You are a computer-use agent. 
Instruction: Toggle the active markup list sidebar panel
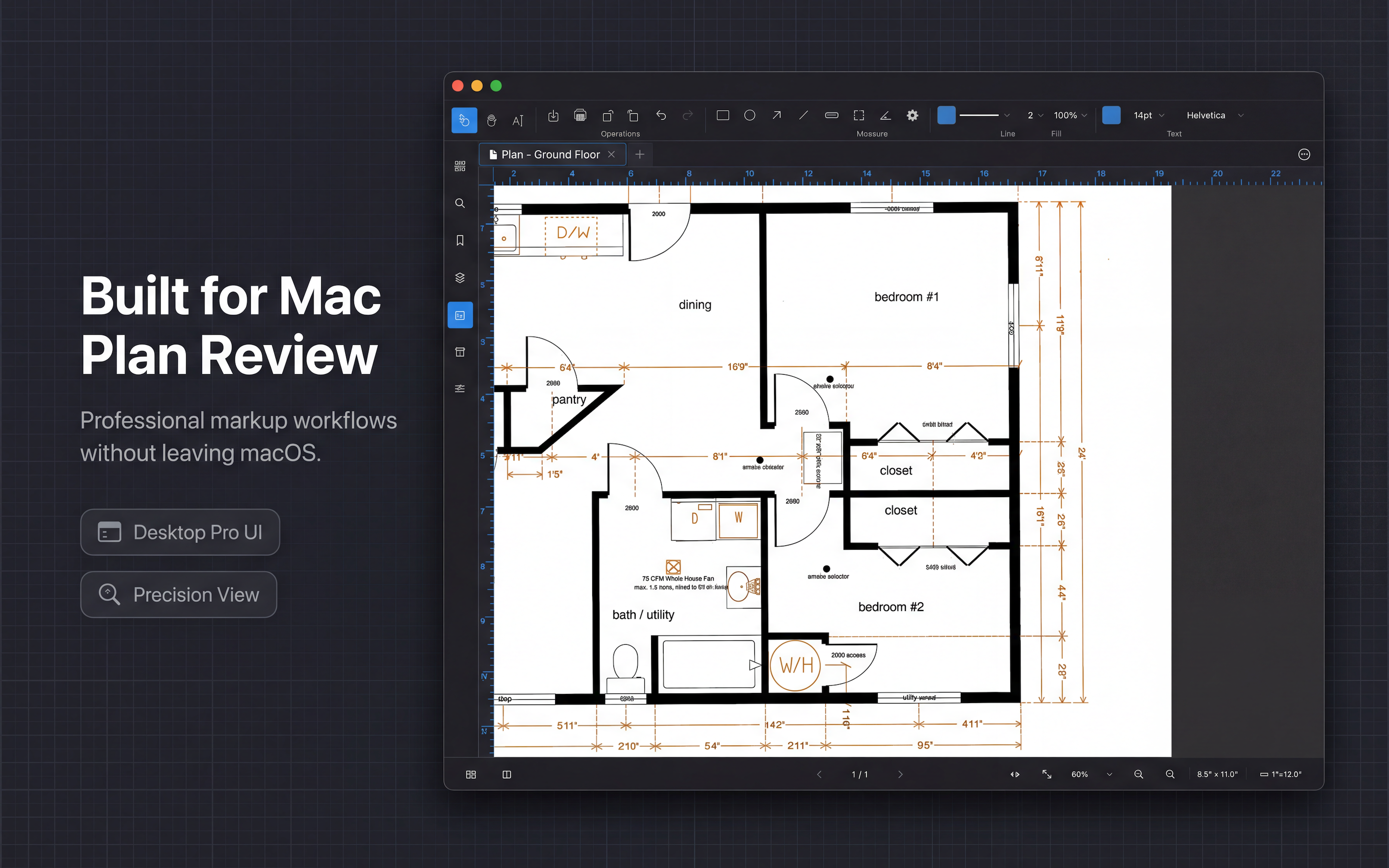click(460, 315)
